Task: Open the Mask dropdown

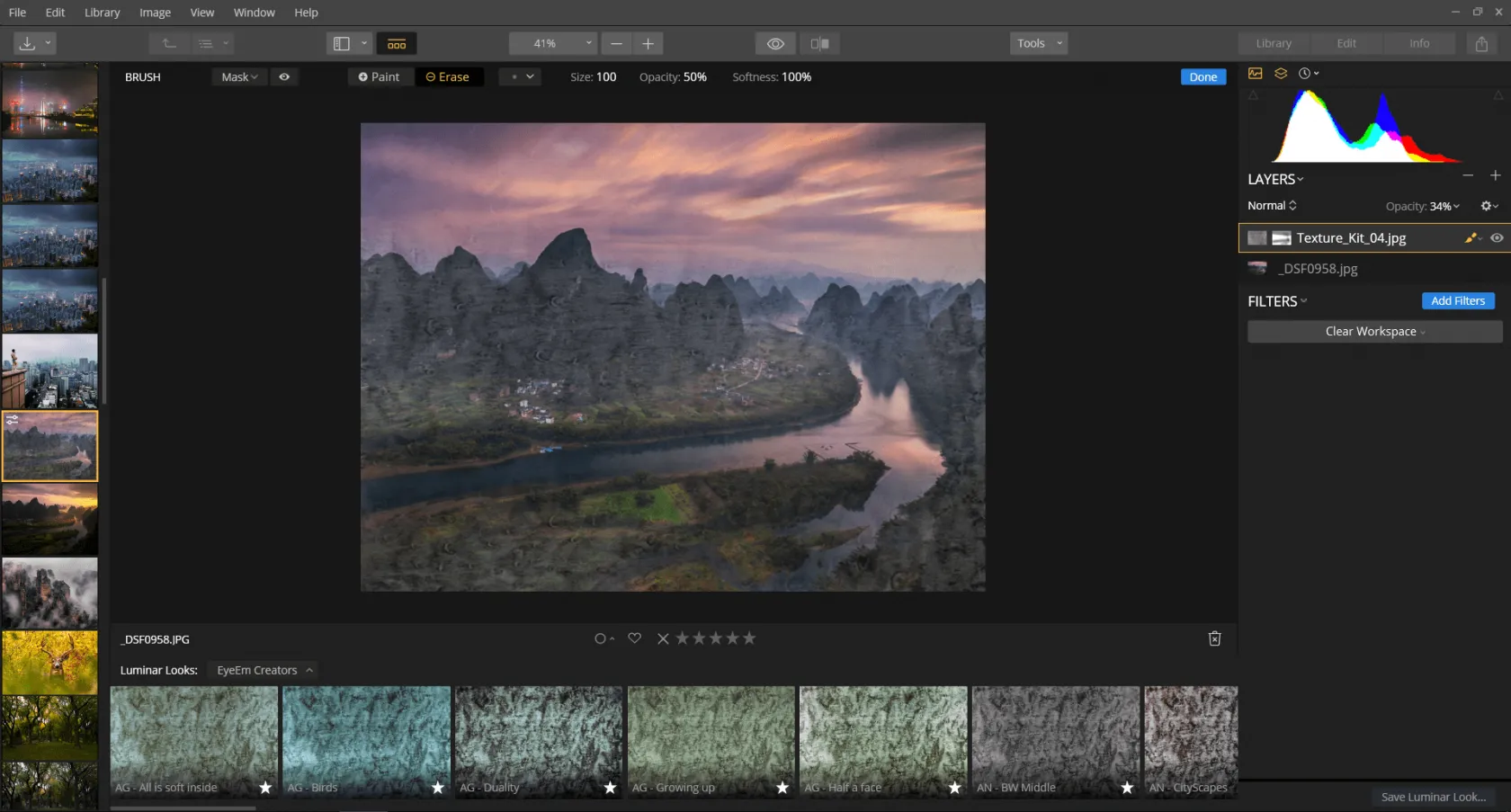Action: click(x=239, y=77)
